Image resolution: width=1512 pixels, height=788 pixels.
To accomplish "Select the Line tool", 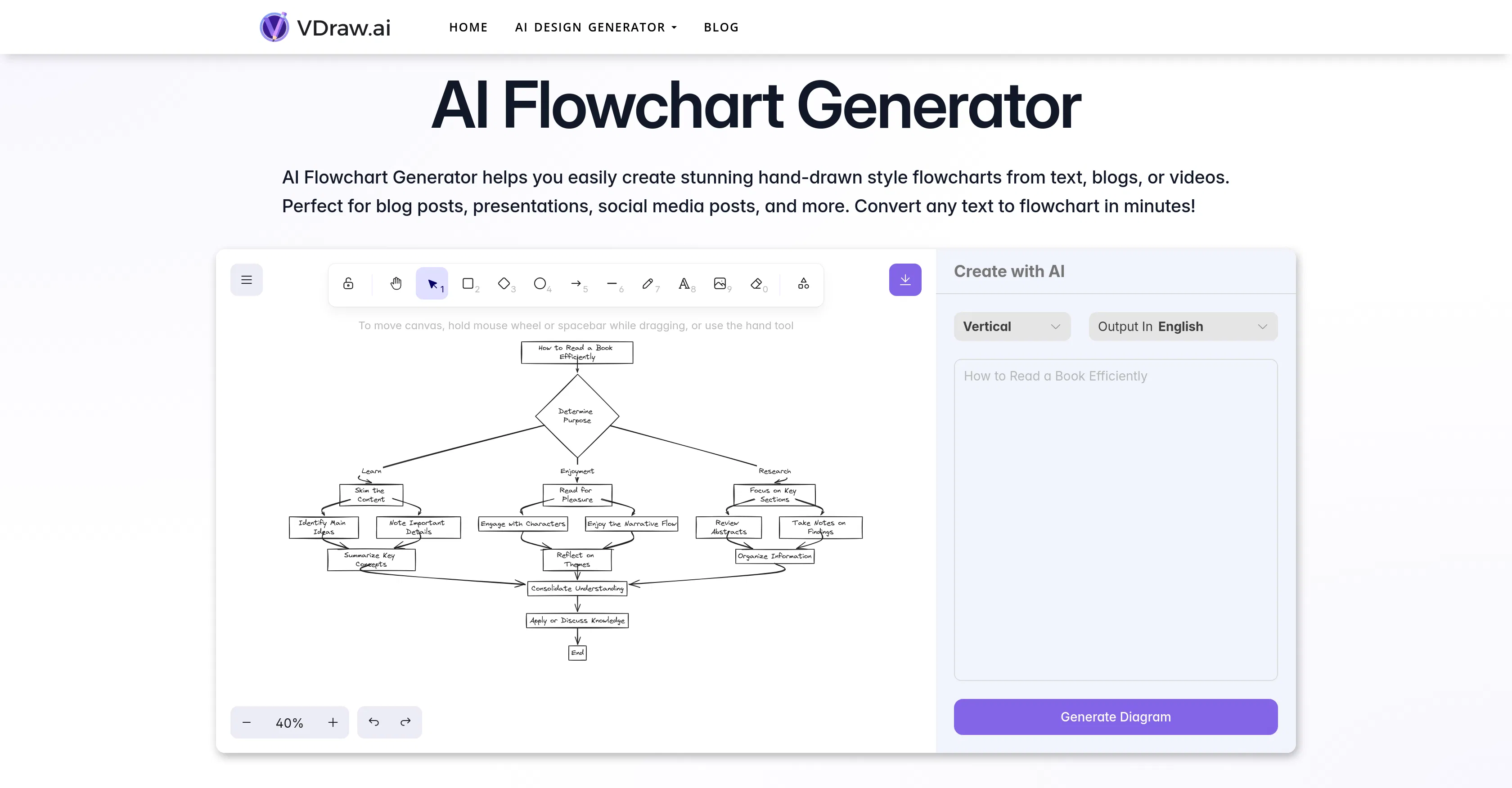I will [613, 284].
